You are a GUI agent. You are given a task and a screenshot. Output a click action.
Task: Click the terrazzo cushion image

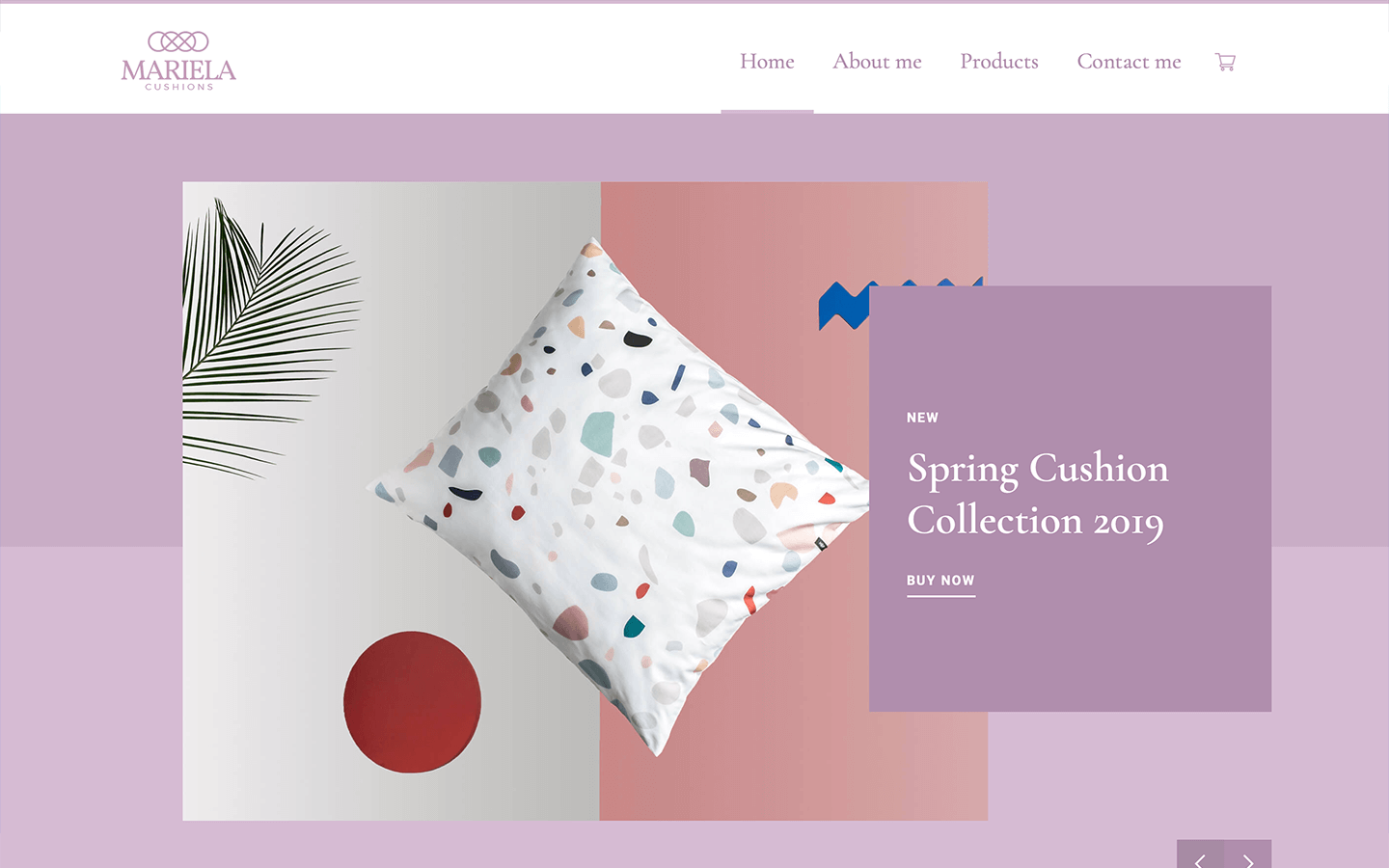point(617,497)
